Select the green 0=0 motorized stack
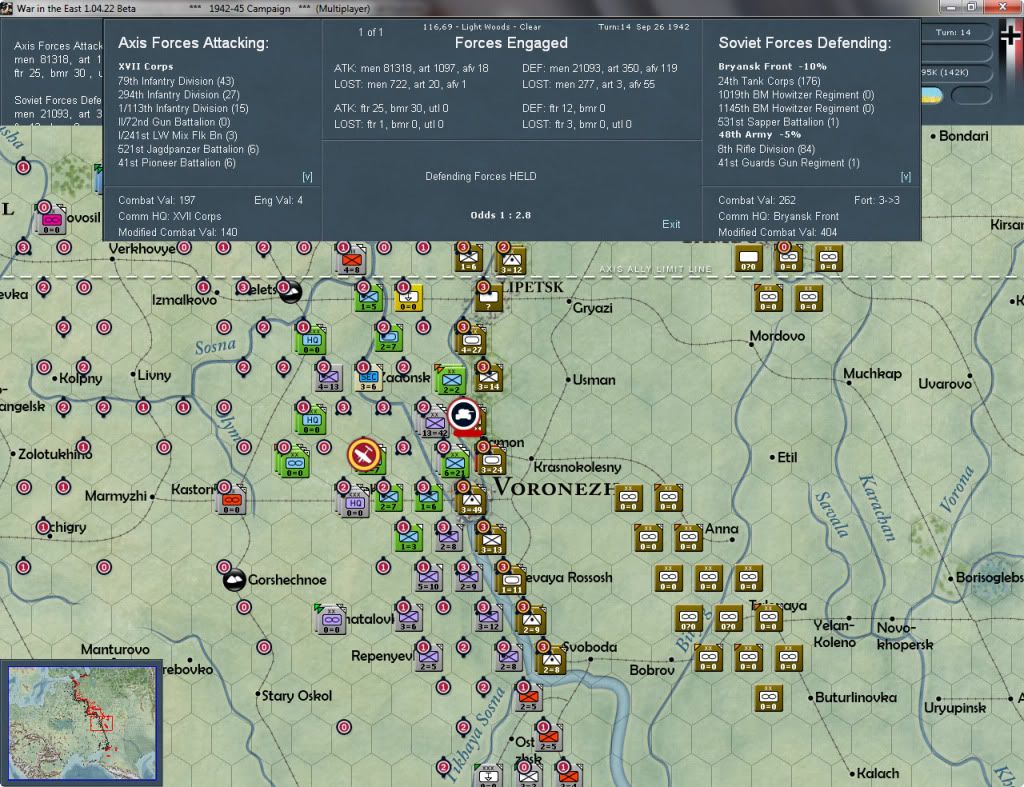 294,462
